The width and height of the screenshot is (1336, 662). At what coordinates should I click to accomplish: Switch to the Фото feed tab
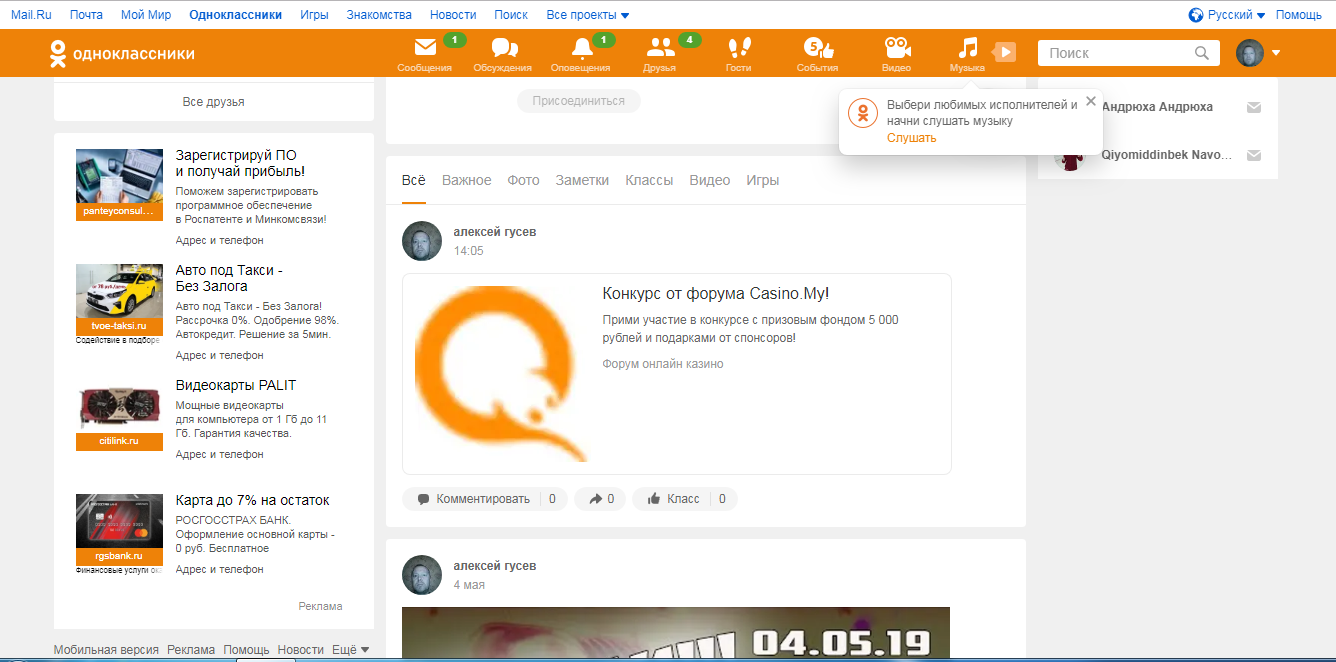pos(523,180)
